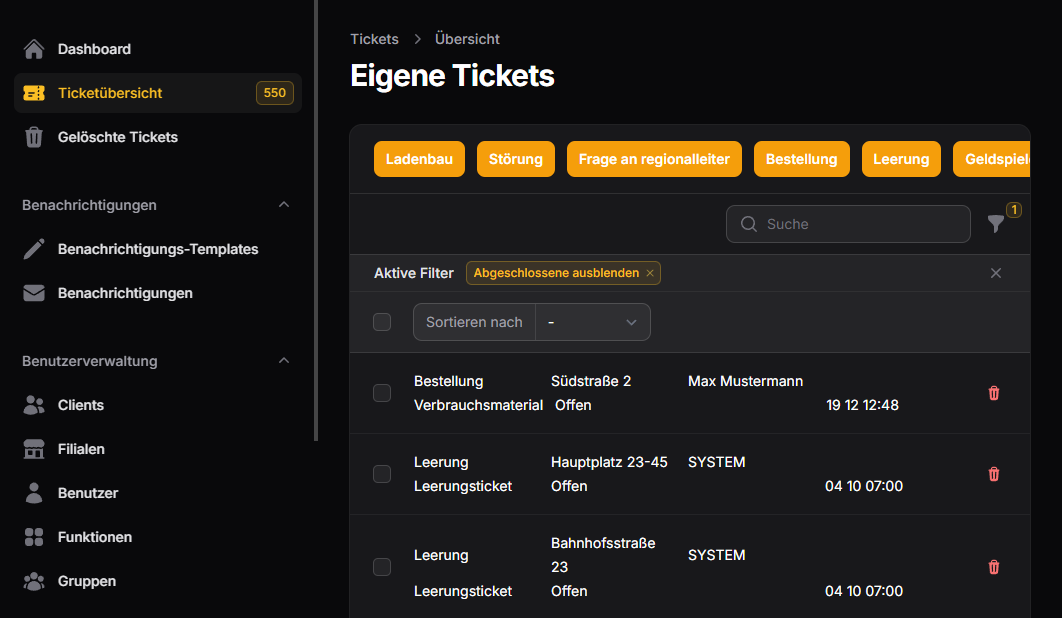Click the 550 ticket count badge
Screen dimensions: 1062x618
coord(274,93)
